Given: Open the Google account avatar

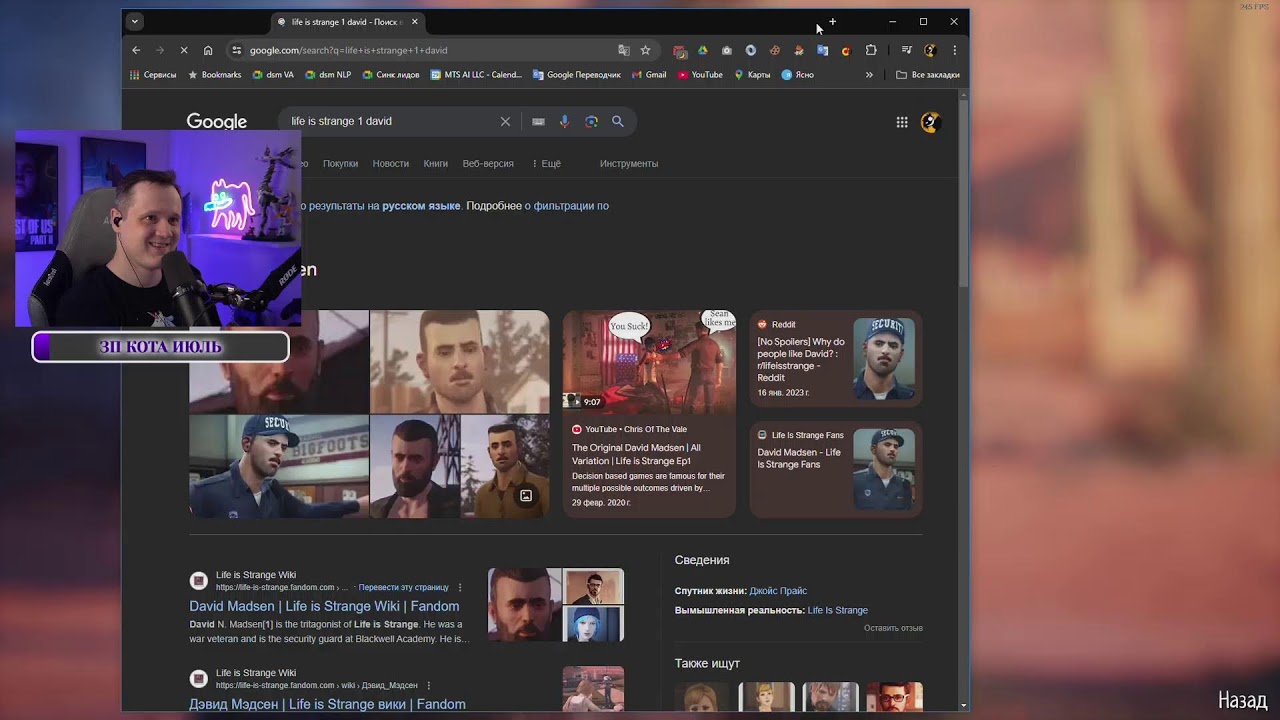Looking at the screenshot, I should (930, 122).
